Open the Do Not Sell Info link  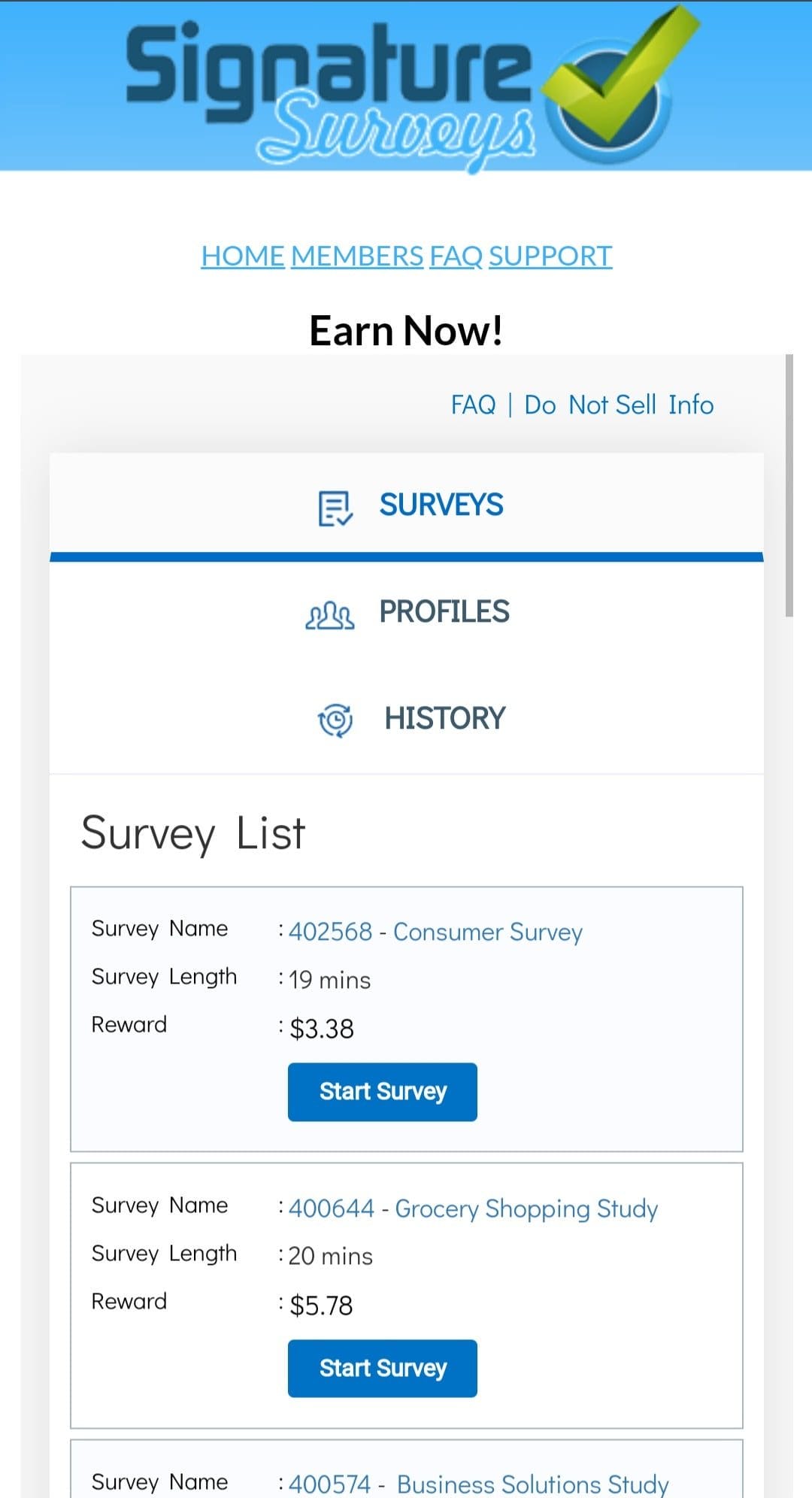pyautogui.click(x=619, y=405)
